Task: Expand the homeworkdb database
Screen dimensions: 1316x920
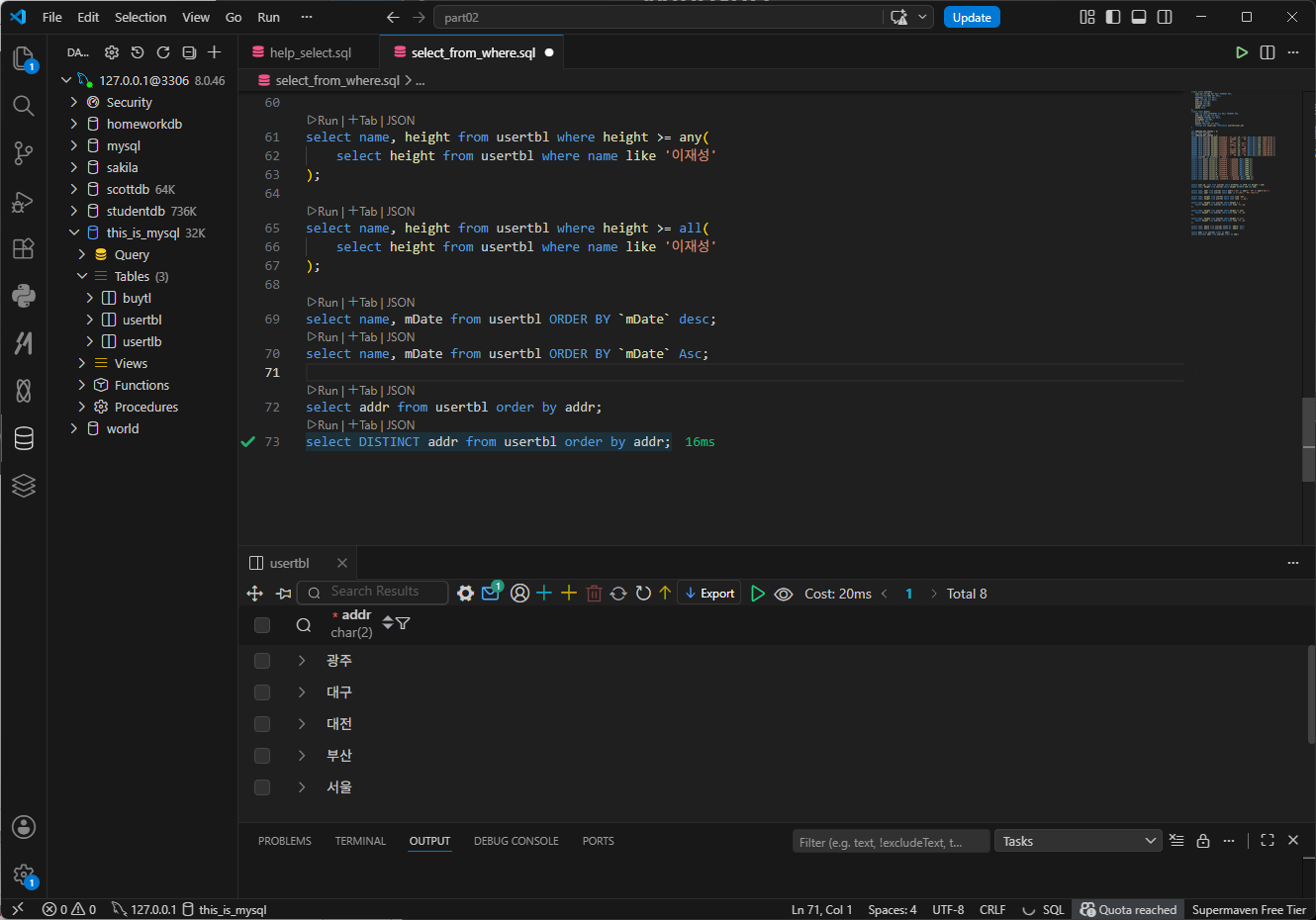Action: (74, 124)
